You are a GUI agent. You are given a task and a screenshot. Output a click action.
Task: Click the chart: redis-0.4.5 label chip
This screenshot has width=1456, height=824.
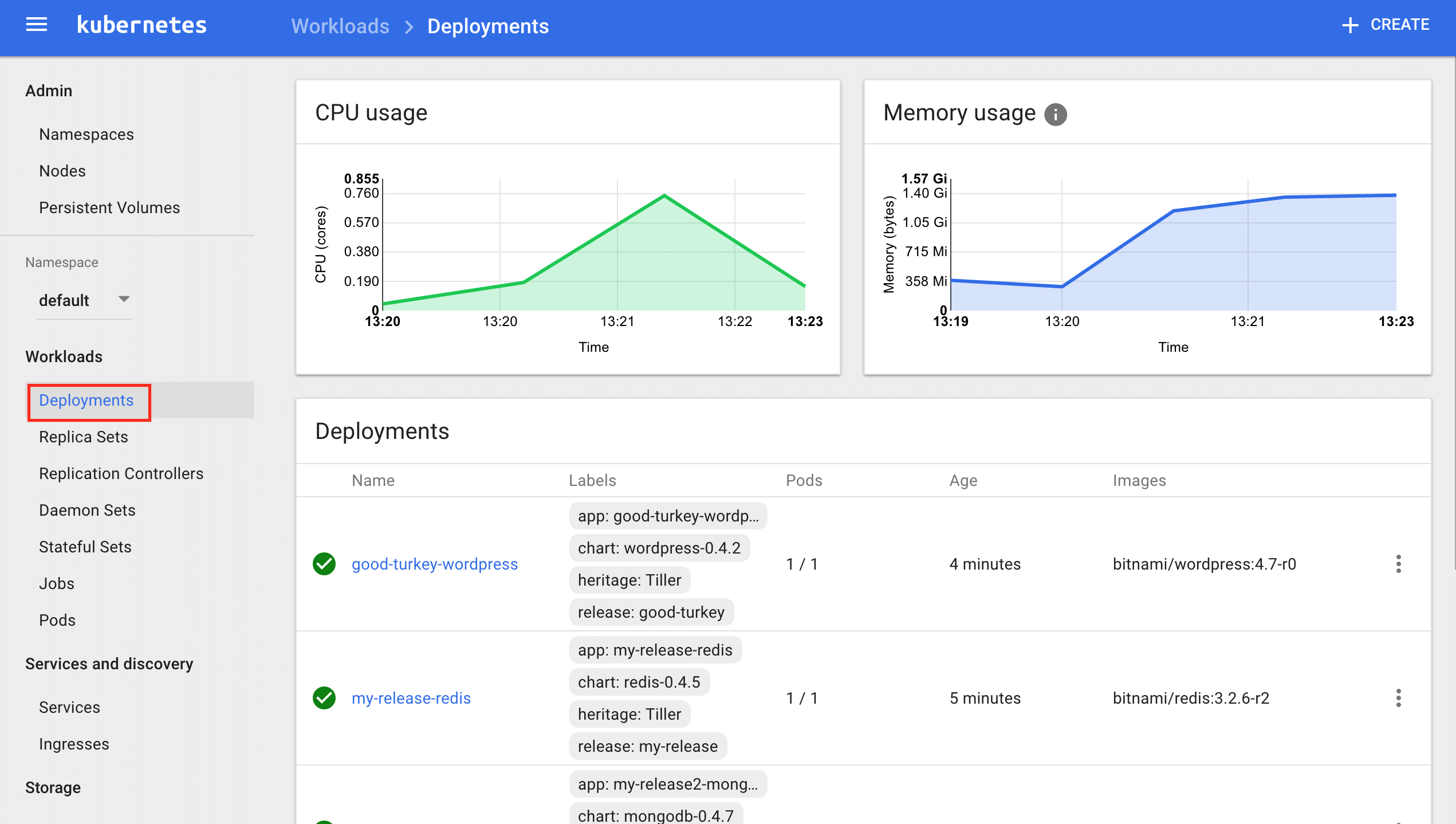point(639,681)
